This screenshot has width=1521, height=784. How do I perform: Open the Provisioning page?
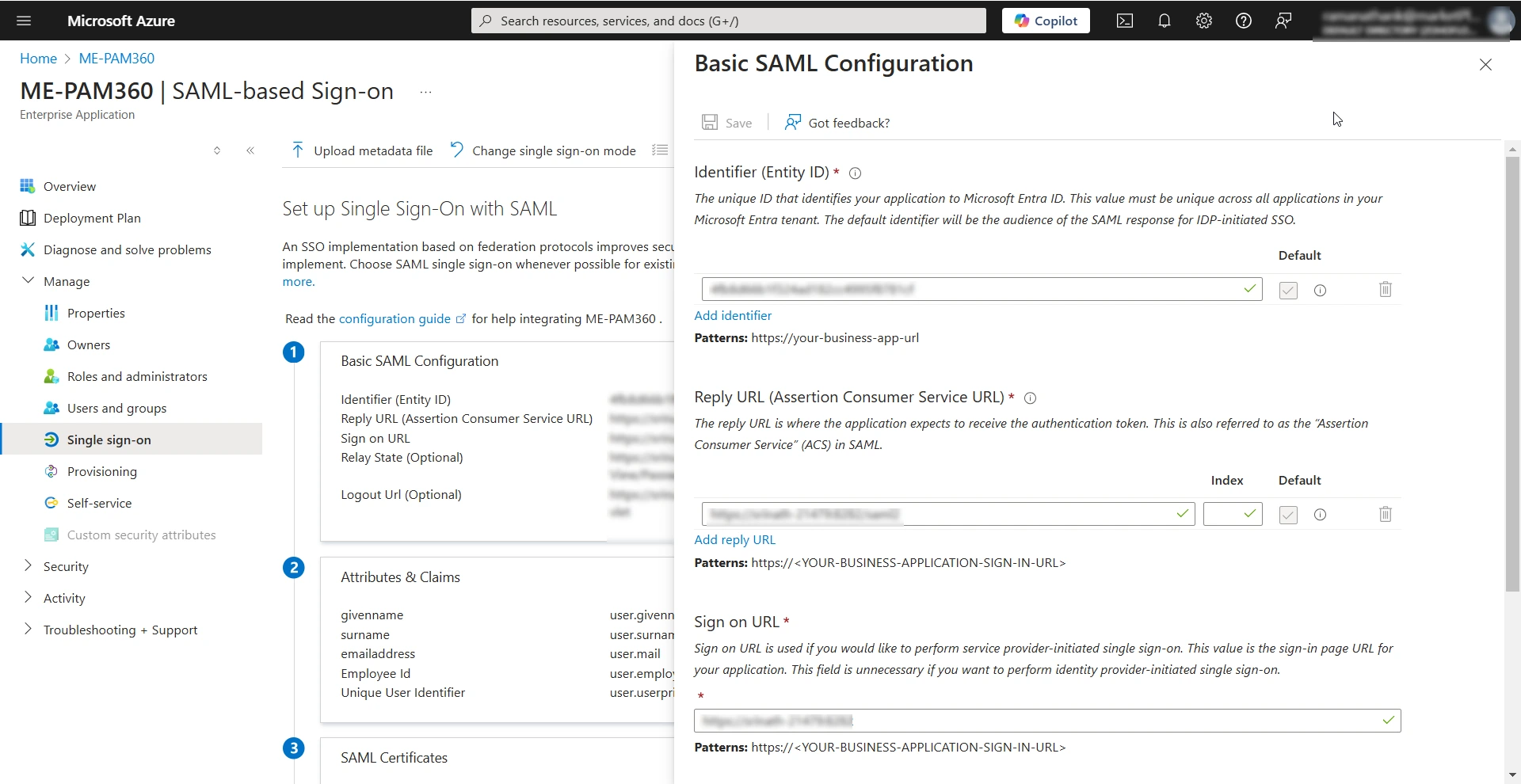click(101, 471)
